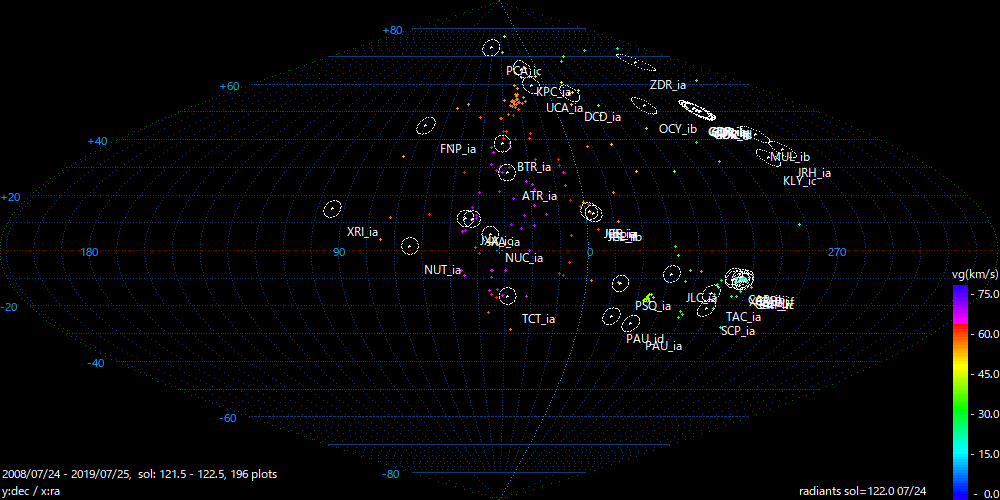Click the OCY_ib shower label
This screenshot has width=1000, height=500.
(677, 129)
